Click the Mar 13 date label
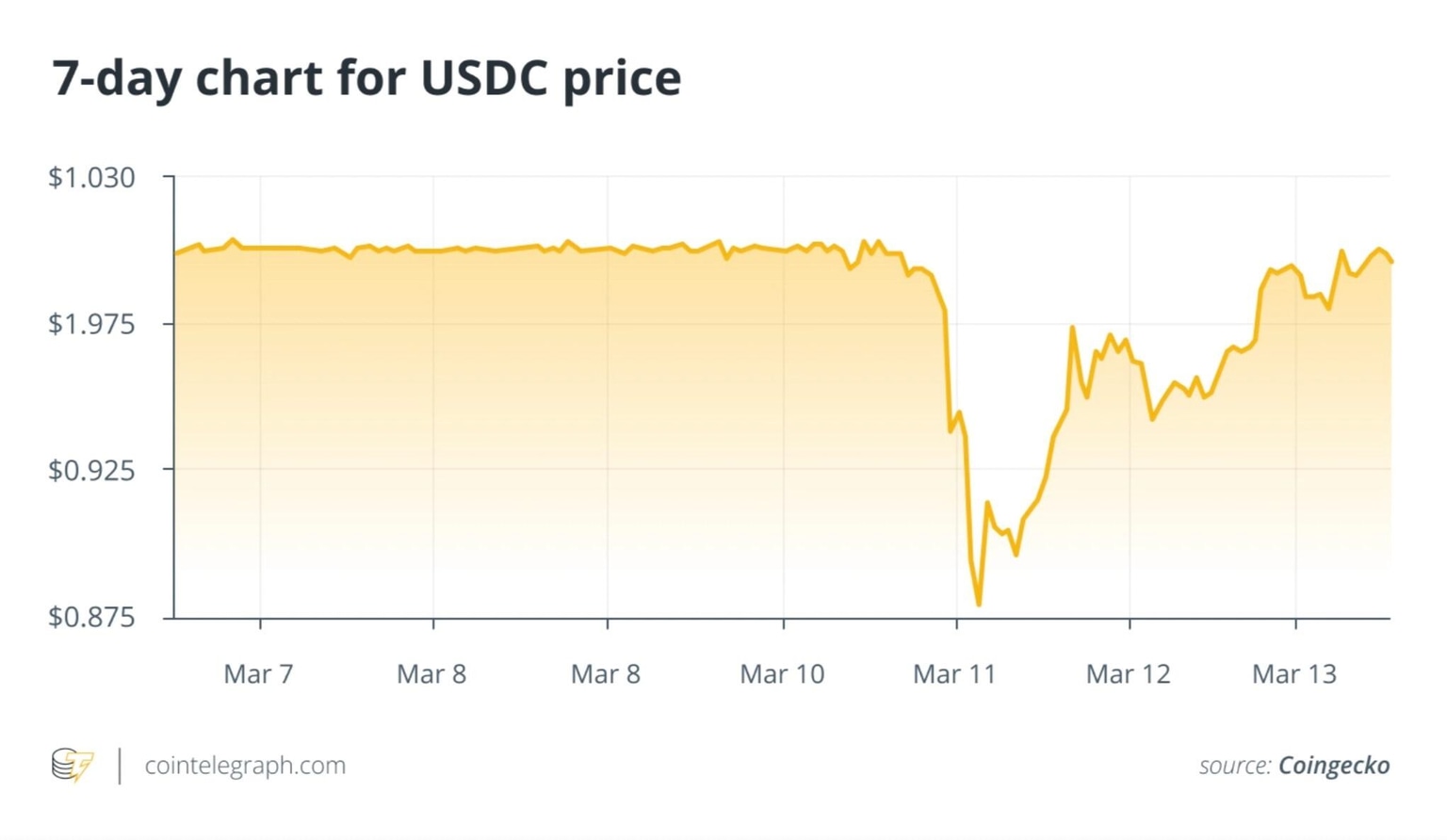Viewport: 1447px width, 840px height. pyautogui.click(x=1293, y=674)
